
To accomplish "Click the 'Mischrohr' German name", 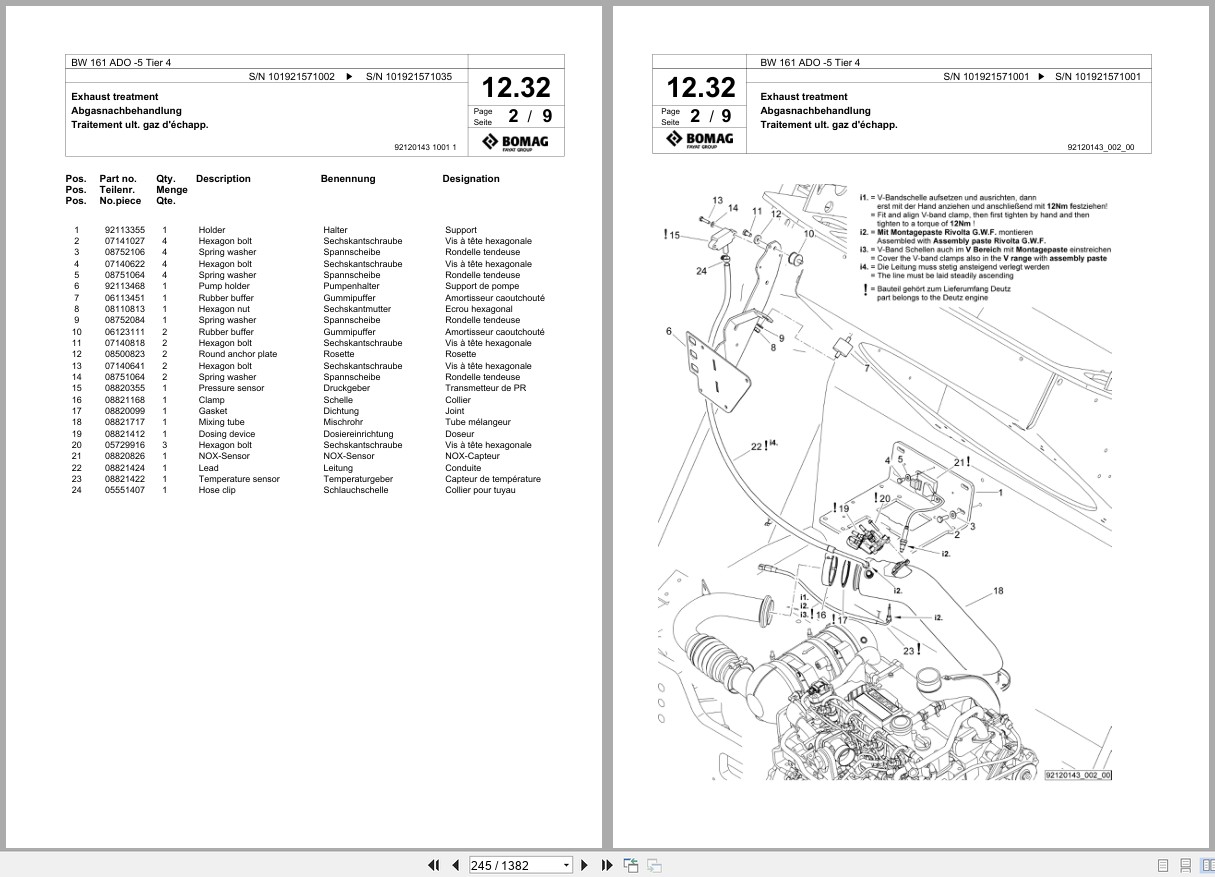I will pos(343,422).
